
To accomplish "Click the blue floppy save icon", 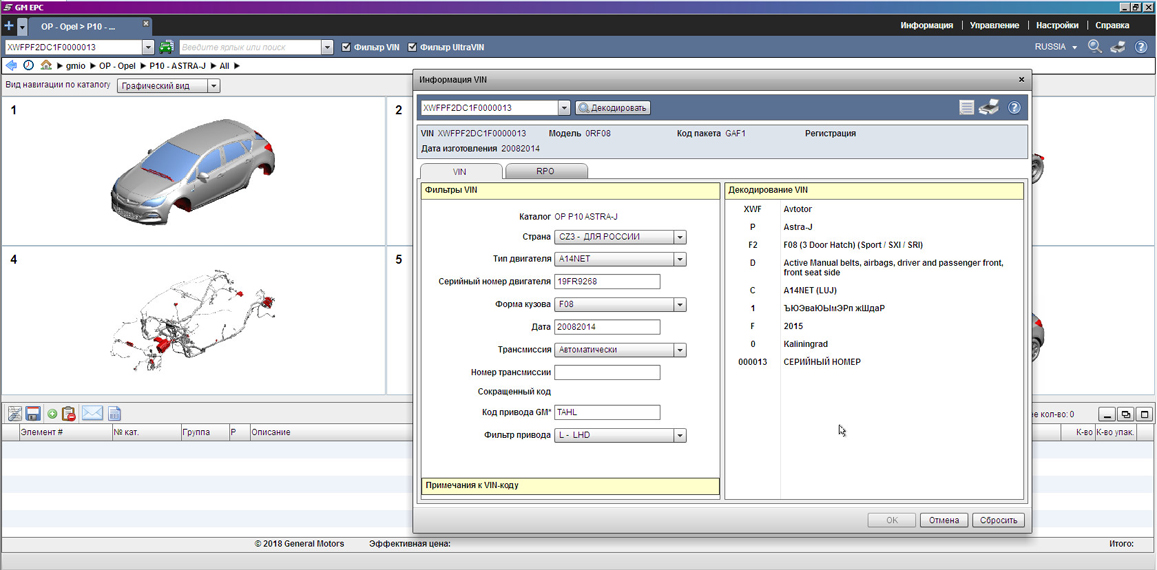I will click(33, 414).
